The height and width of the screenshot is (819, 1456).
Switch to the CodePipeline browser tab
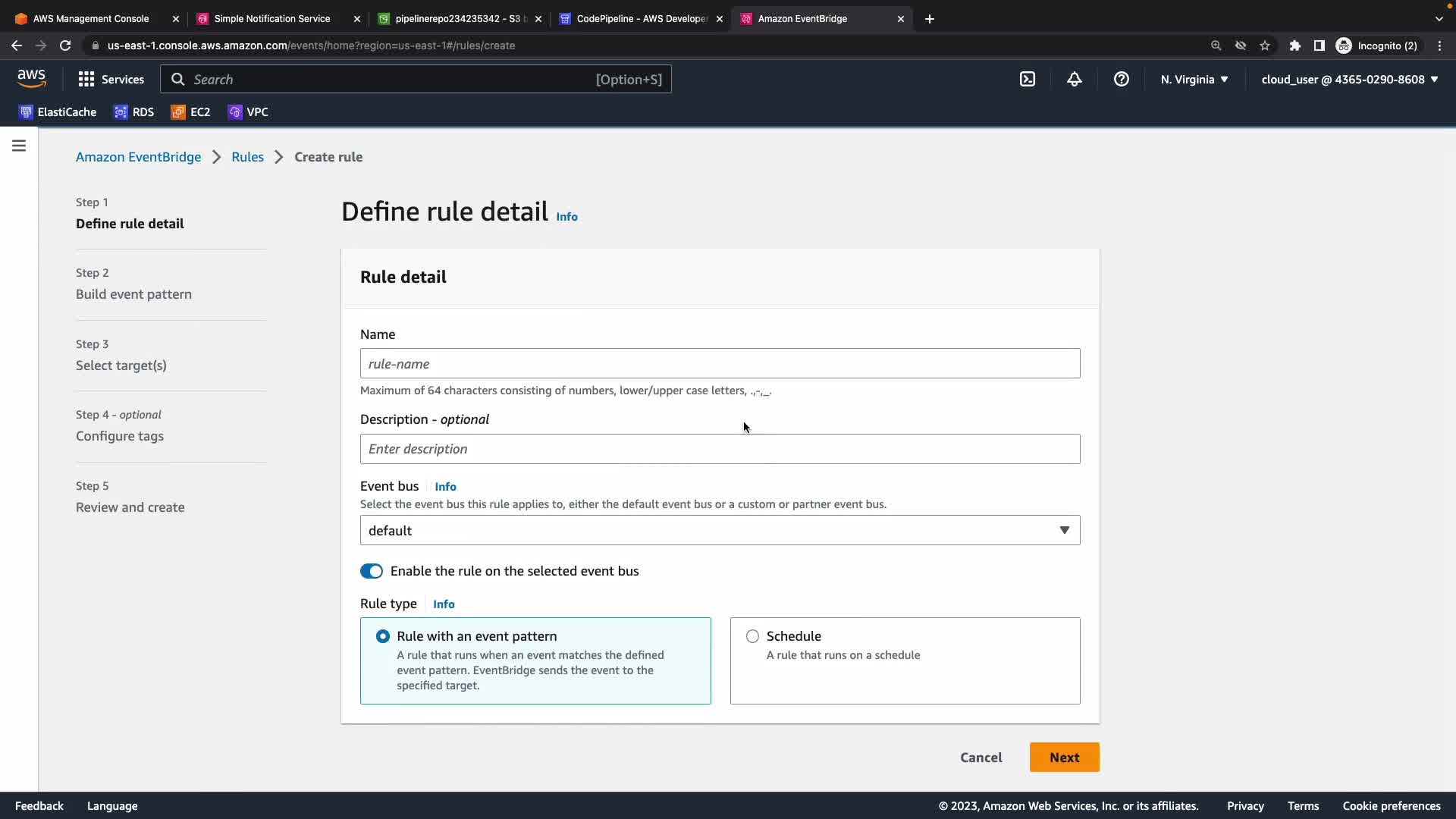click(x=641, y=18)
